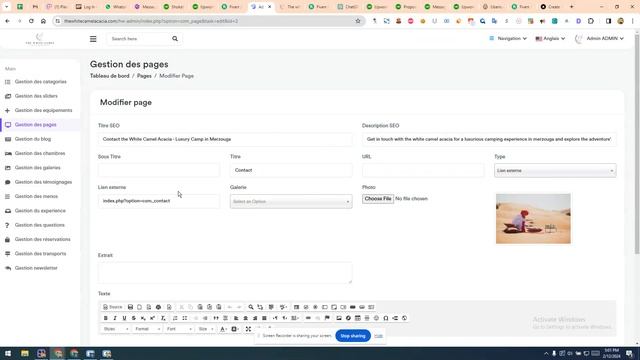Click the Remove Format icon
This screenshot has height=360, width=640.
point(163,318)
